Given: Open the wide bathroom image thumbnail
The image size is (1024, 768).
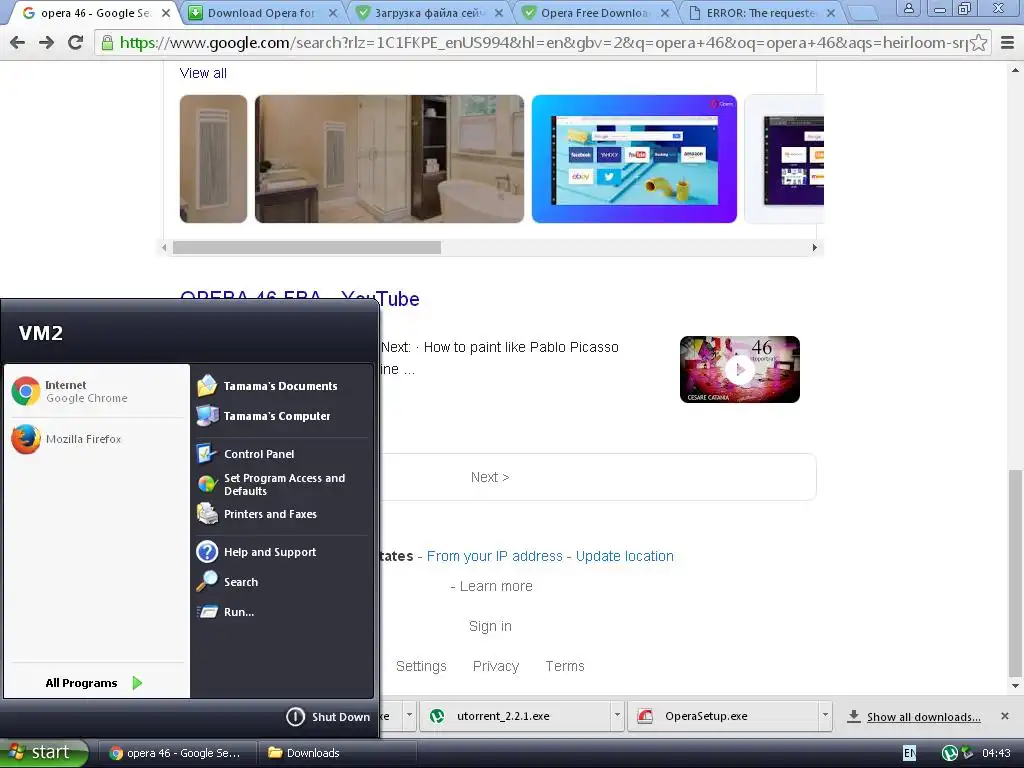Looking at the screenshot, I should pyautogui.click(x=389, y=159).
